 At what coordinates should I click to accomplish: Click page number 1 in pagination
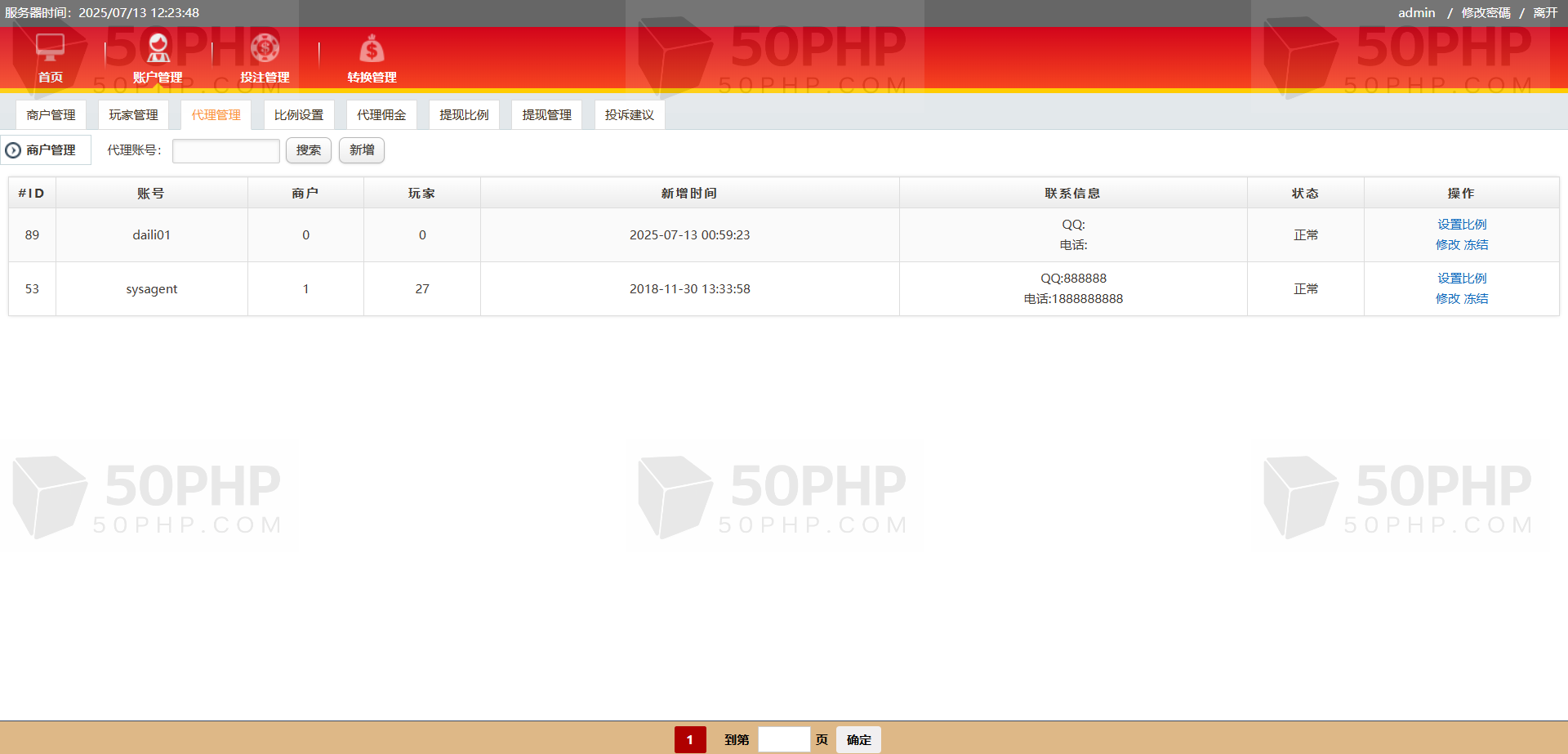[x=689, y=740]
